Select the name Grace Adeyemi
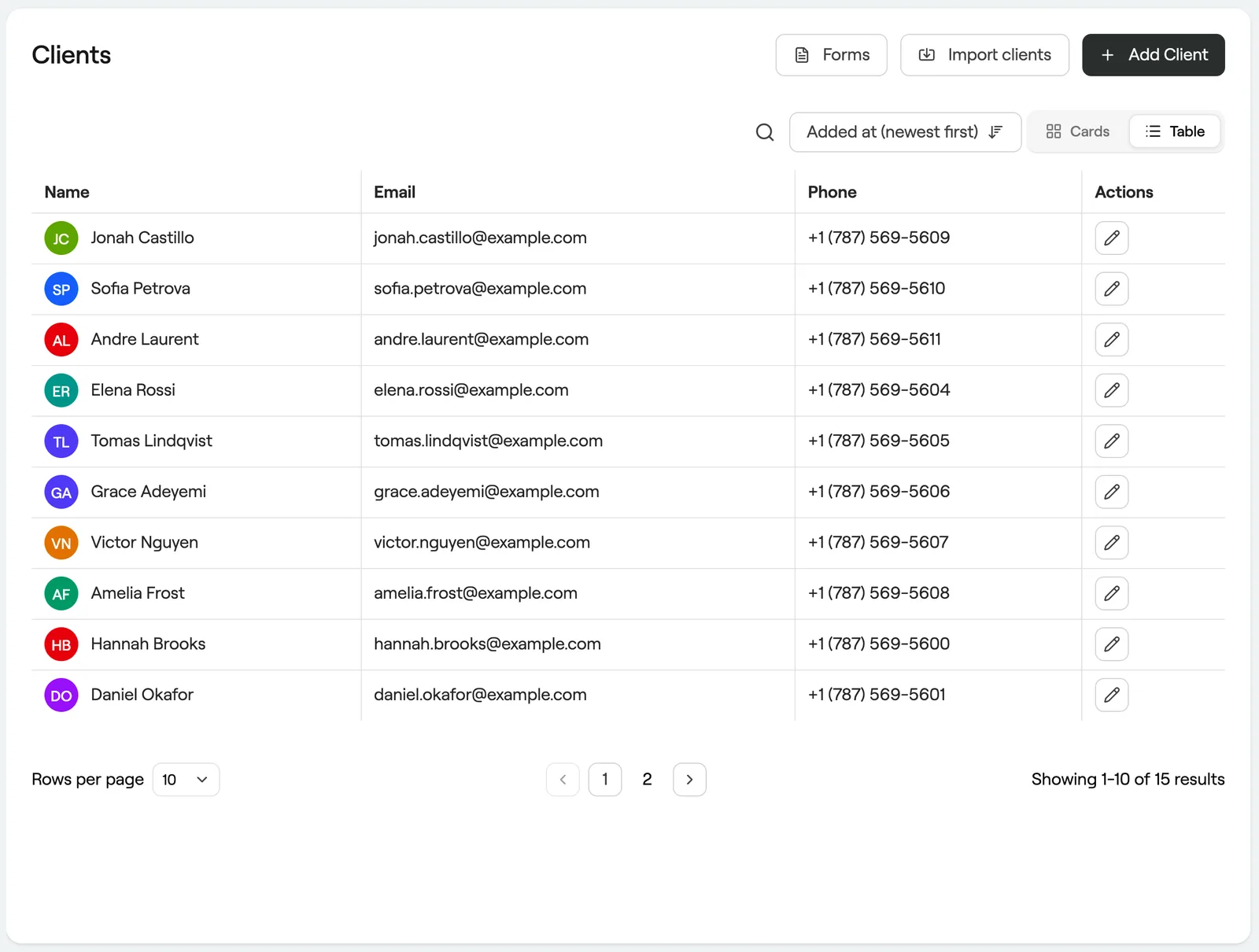This screenshot has height=952, width=1259. click(148, 492)
